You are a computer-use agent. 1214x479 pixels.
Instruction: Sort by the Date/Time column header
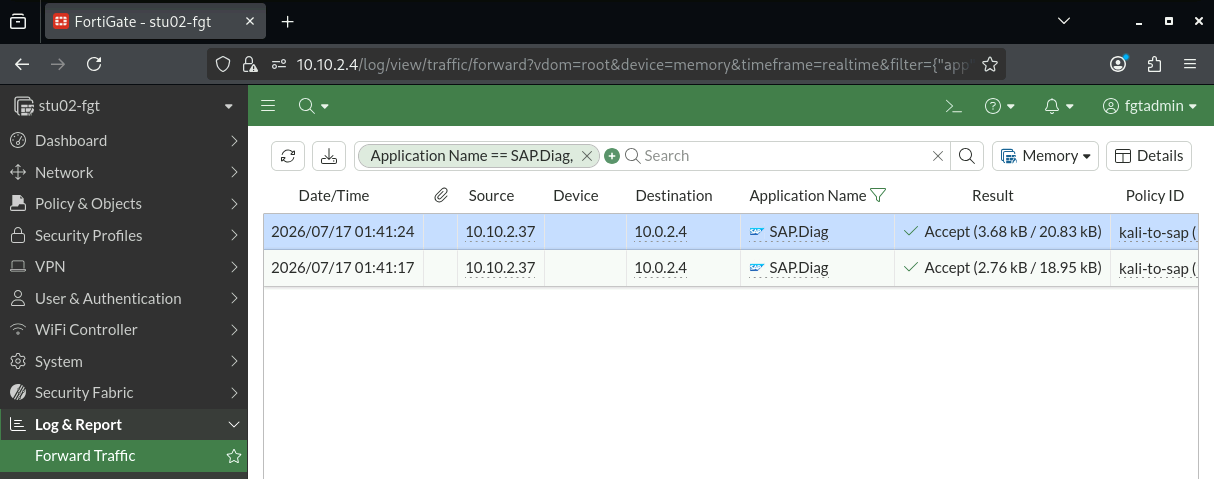pos(334,196)
